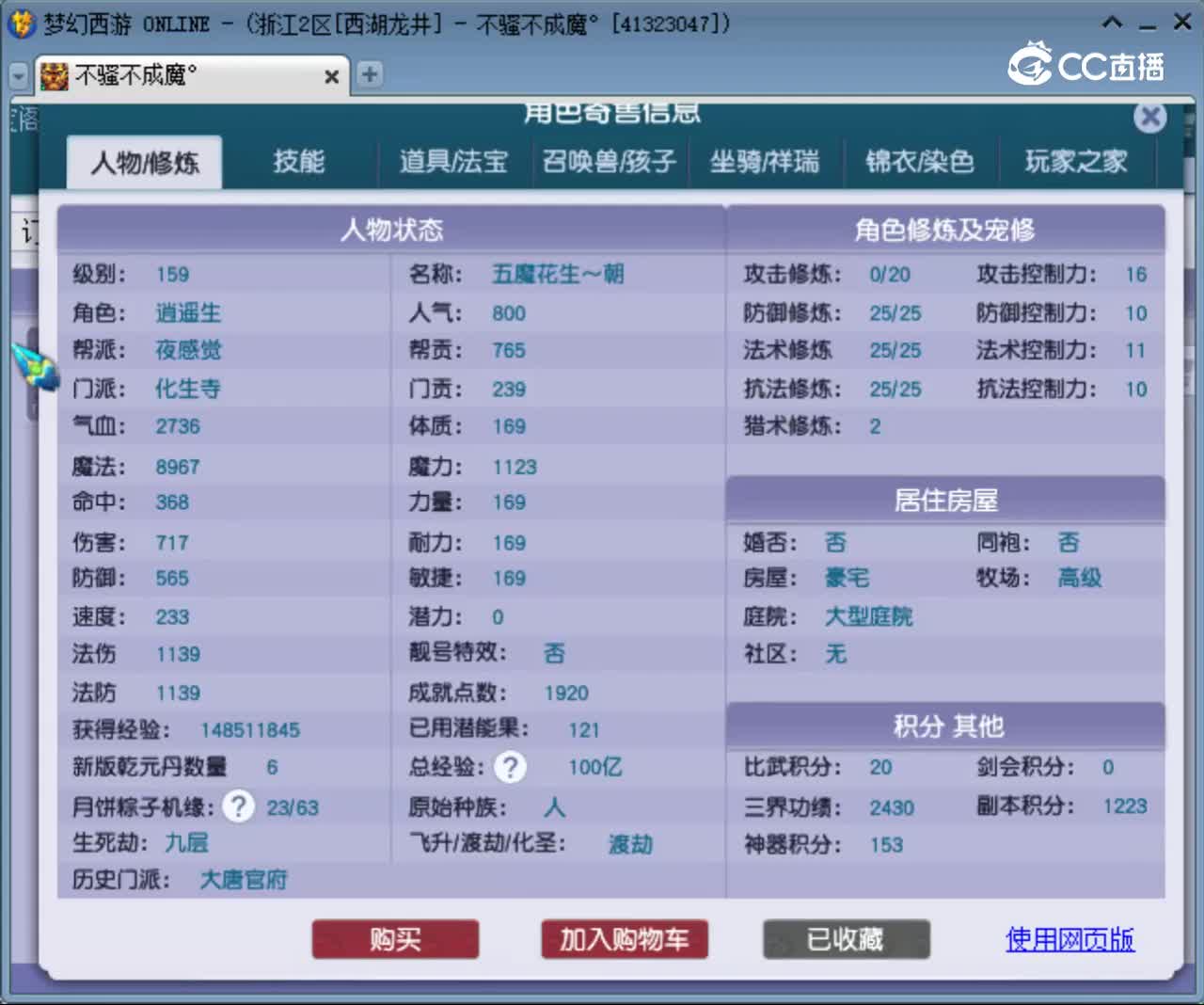Click the 历史门派 value 大唐官府
Viewport: 1204px width, 1005px height.
pos(244,880)
